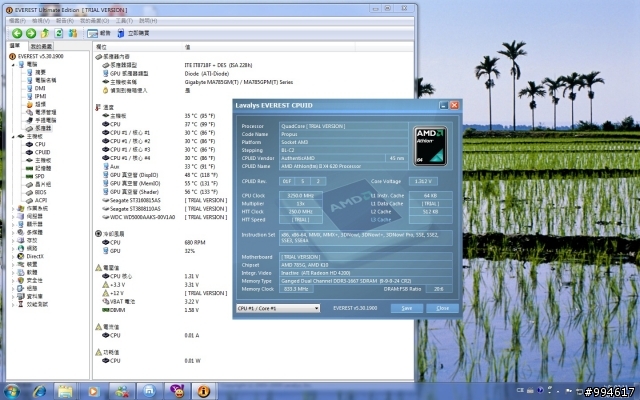Open the View (V) menu

click(x=41, y=20)
